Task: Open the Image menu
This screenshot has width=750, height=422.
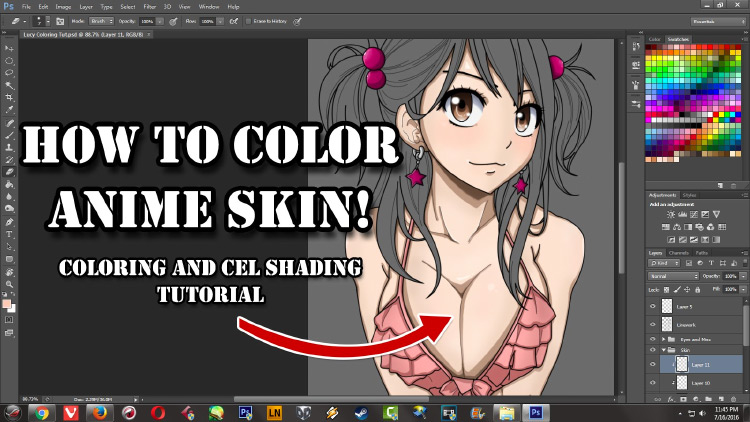Action: tap(63, 7)
